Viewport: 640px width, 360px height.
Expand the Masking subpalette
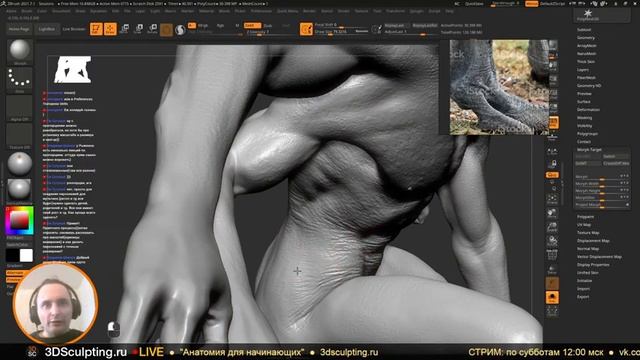584,118
